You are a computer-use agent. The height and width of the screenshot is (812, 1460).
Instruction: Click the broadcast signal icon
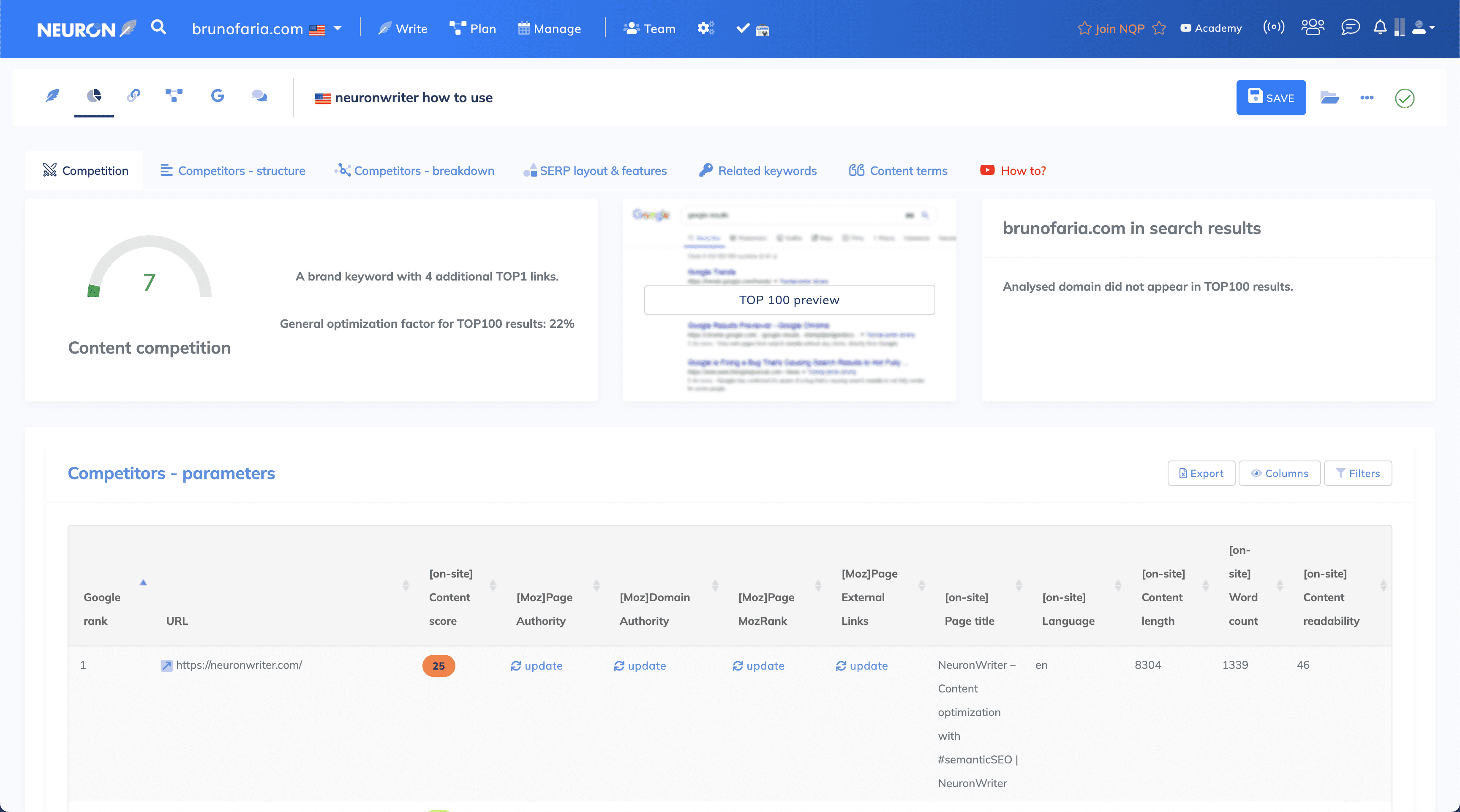click(x=1274, y=27)
